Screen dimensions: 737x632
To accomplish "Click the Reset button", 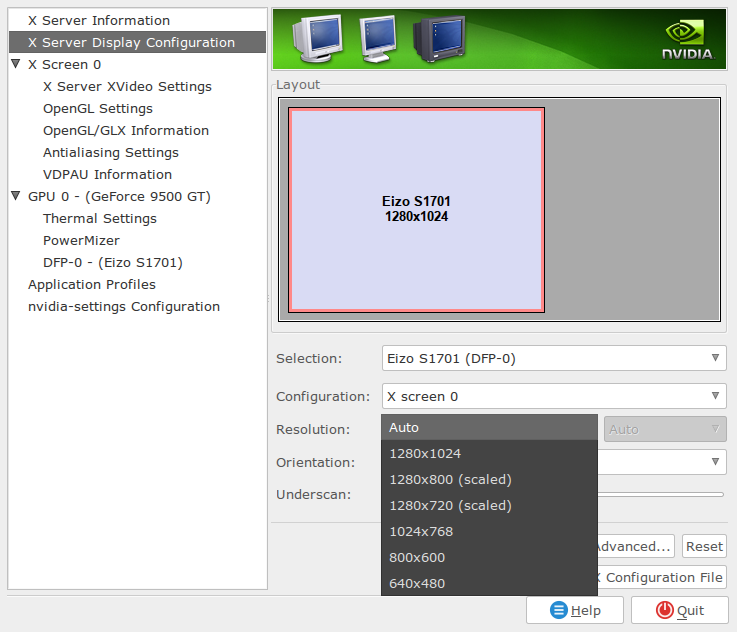I will tap(704, 546).
